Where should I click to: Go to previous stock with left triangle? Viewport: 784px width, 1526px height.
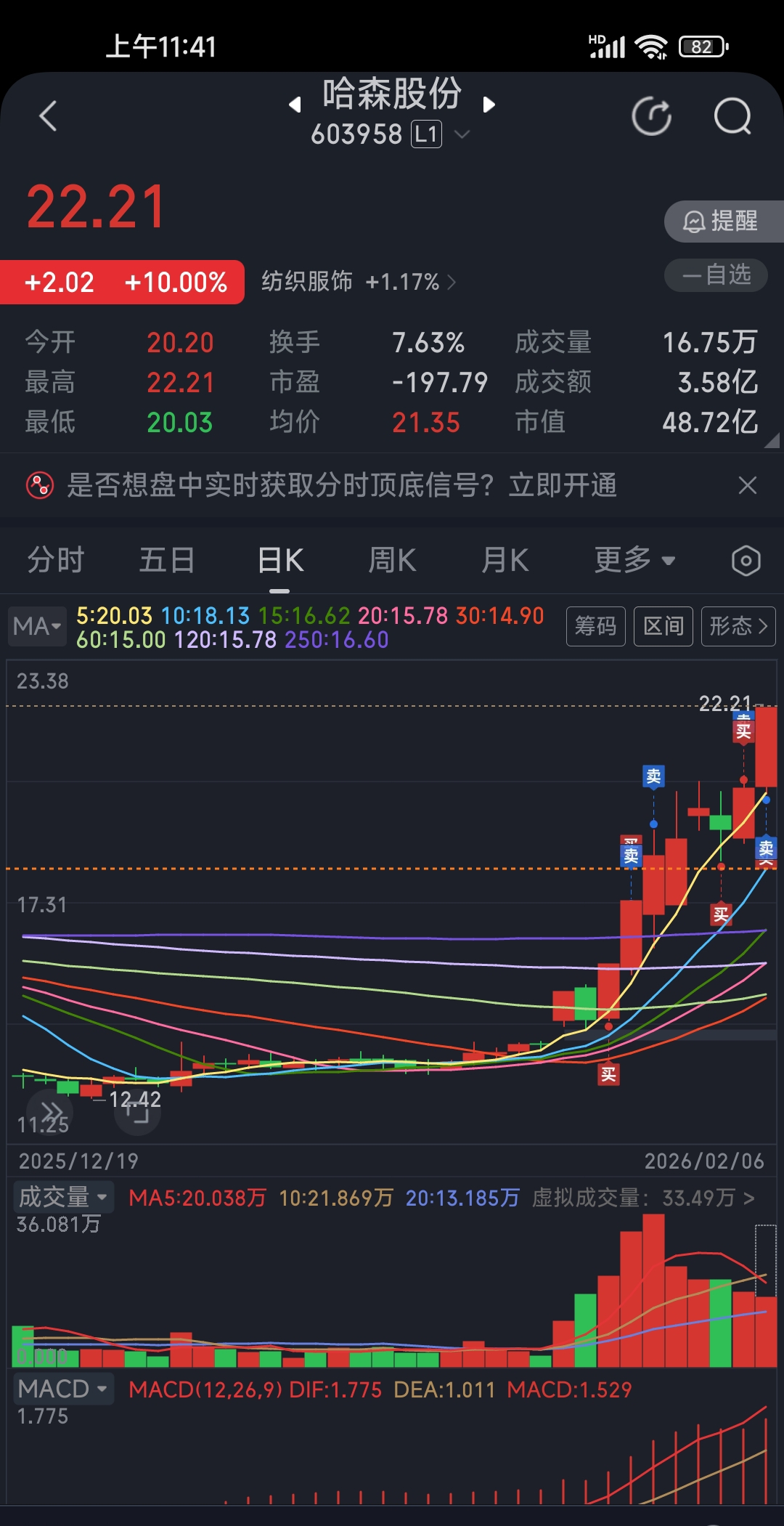point(295,105)
